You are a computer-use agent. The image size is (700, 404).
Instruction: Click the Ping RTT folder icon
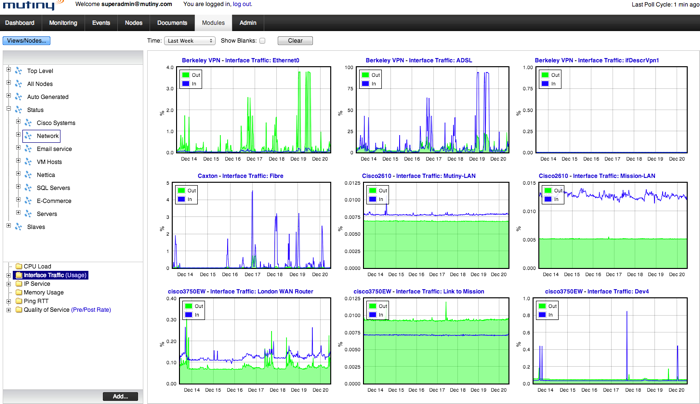[x=19, y=301]
